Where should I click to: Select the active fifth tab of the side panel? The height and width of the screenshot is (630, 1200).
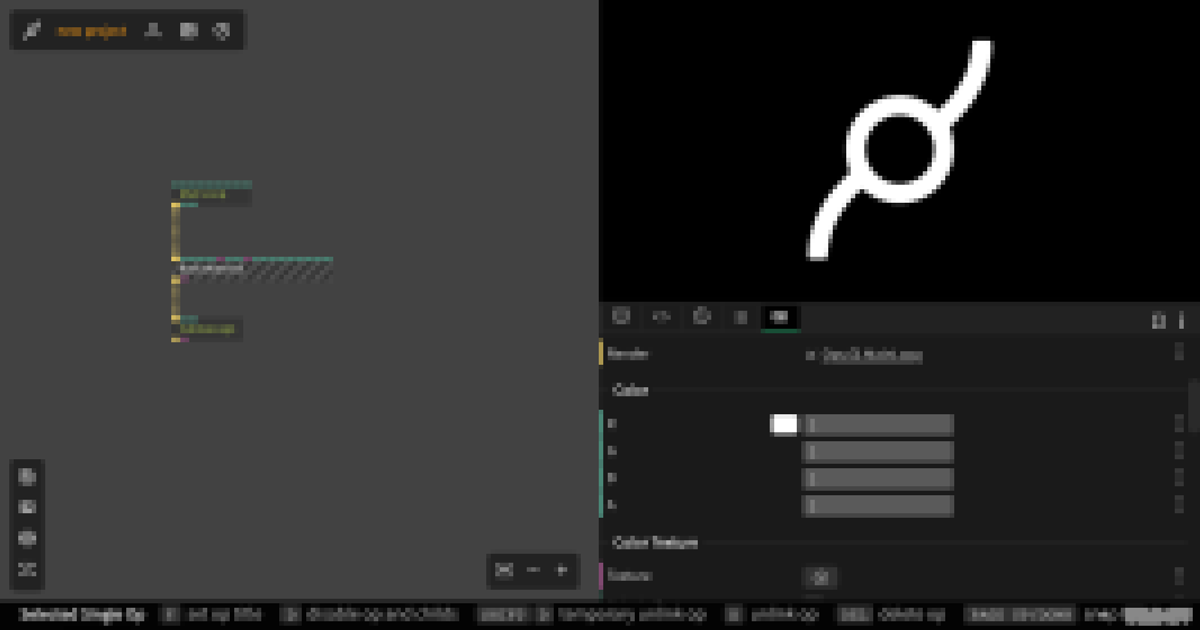780,317
